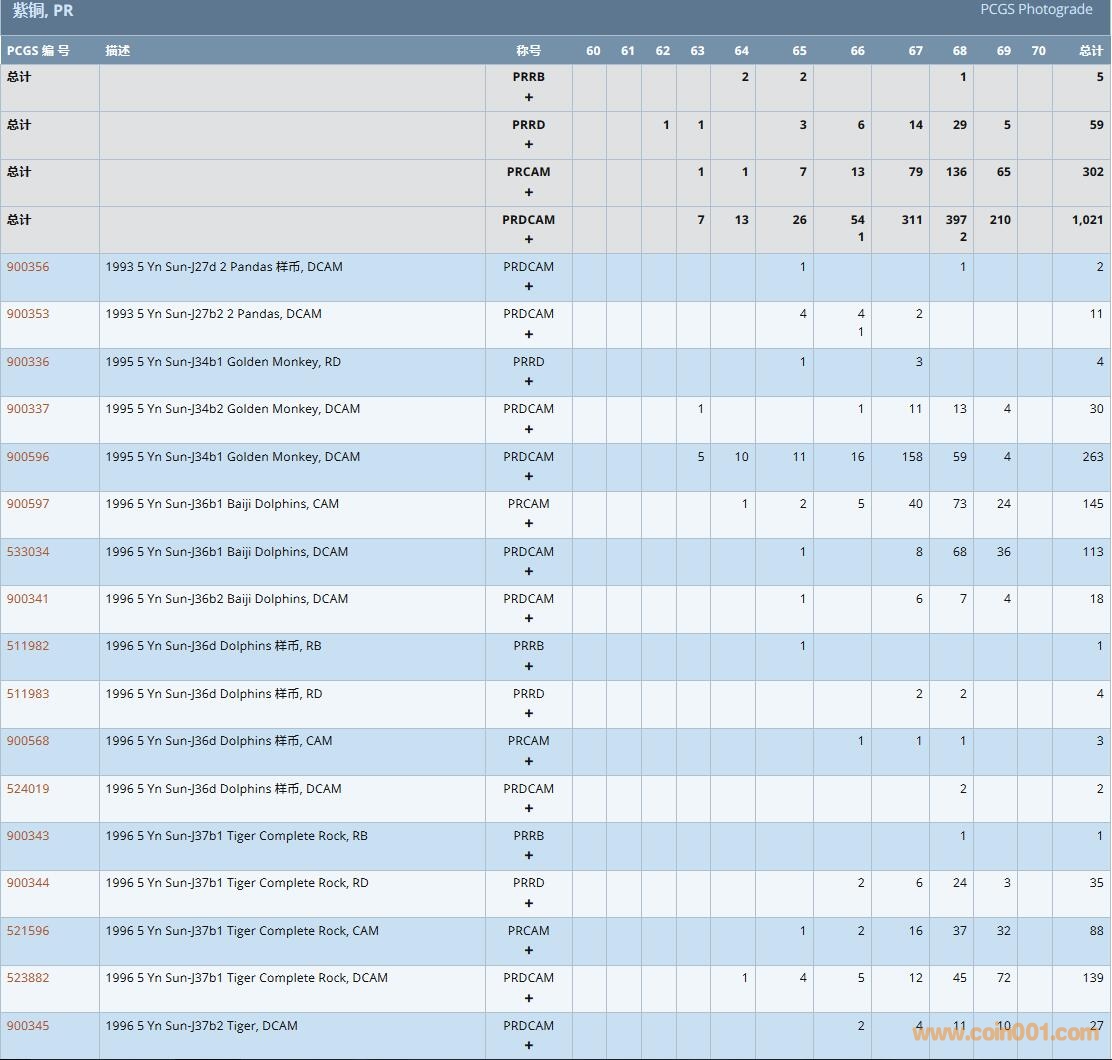This screenshot has width=1112, height=1060.
Task: Click plus icon for coin 900597
Action: point(529,524)
